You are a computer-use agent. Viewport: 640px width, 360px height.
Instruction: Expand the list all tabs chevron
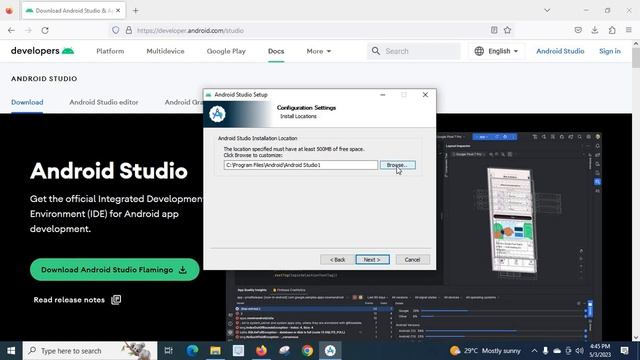pos(547,11)
